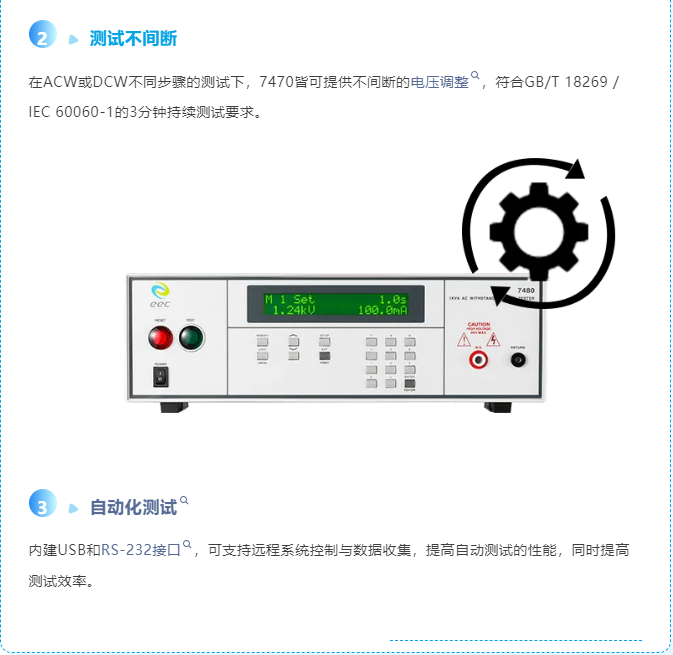Click the arrow icon beside 测试不间断
The height and width of the screenshot is (655, 673).
tap(73, 39)
